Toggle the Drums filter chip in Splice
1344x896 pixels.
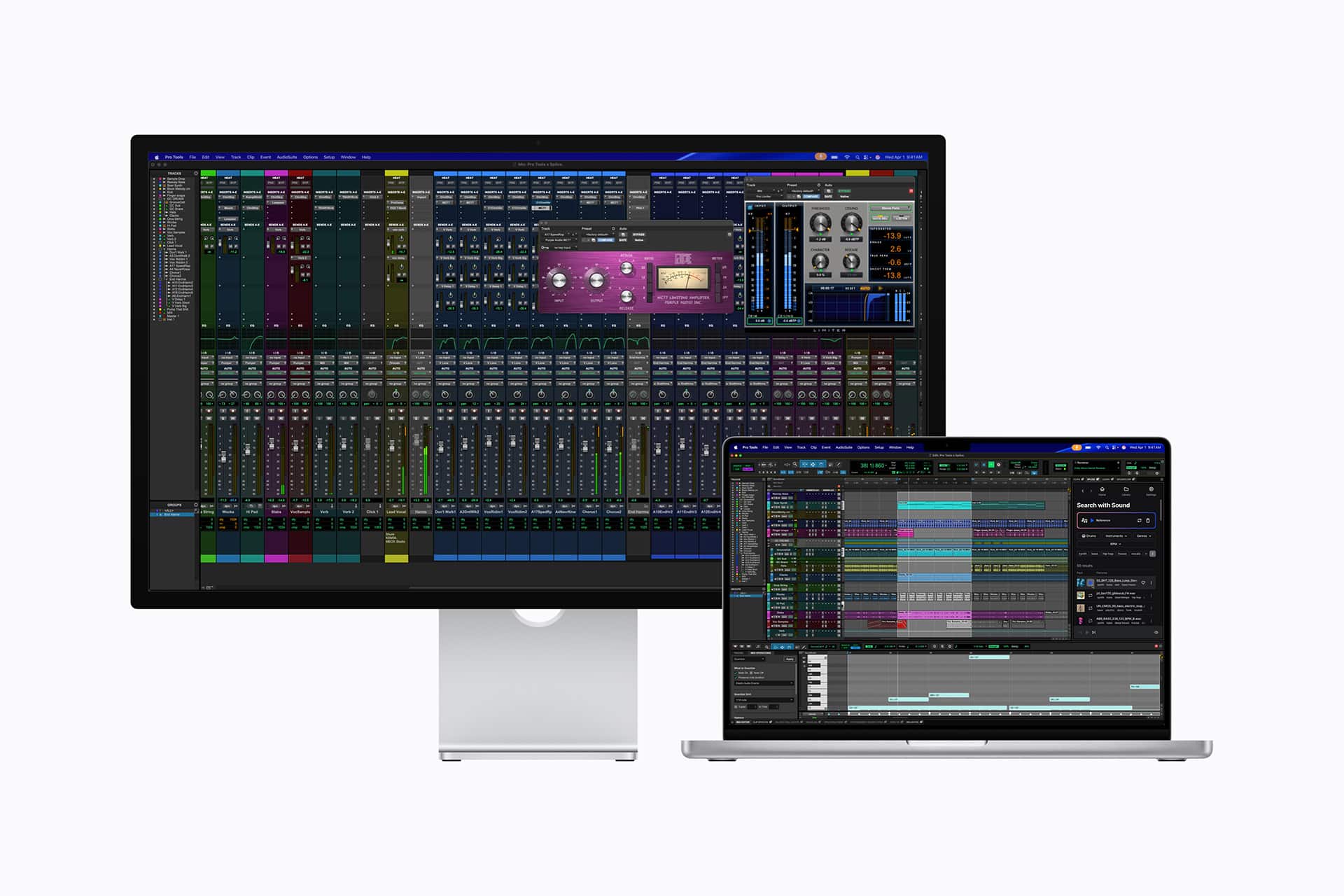pyautogui.click(x=1089, y=535)
